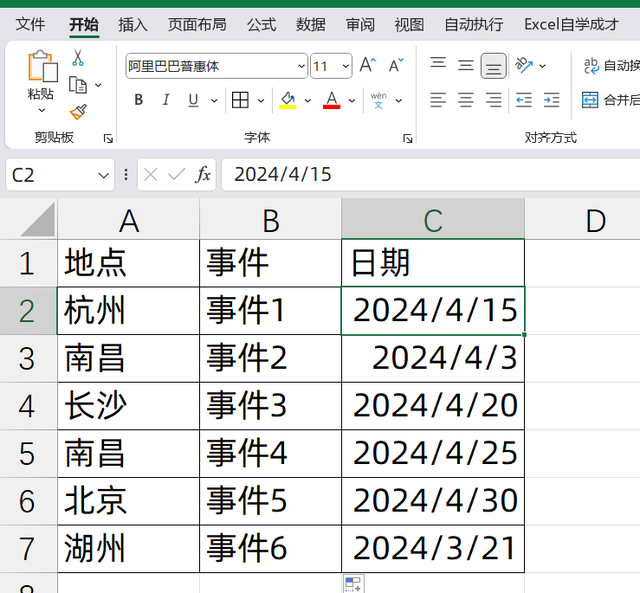
Task: Expand border options dropdown
Action: [261, 100]
